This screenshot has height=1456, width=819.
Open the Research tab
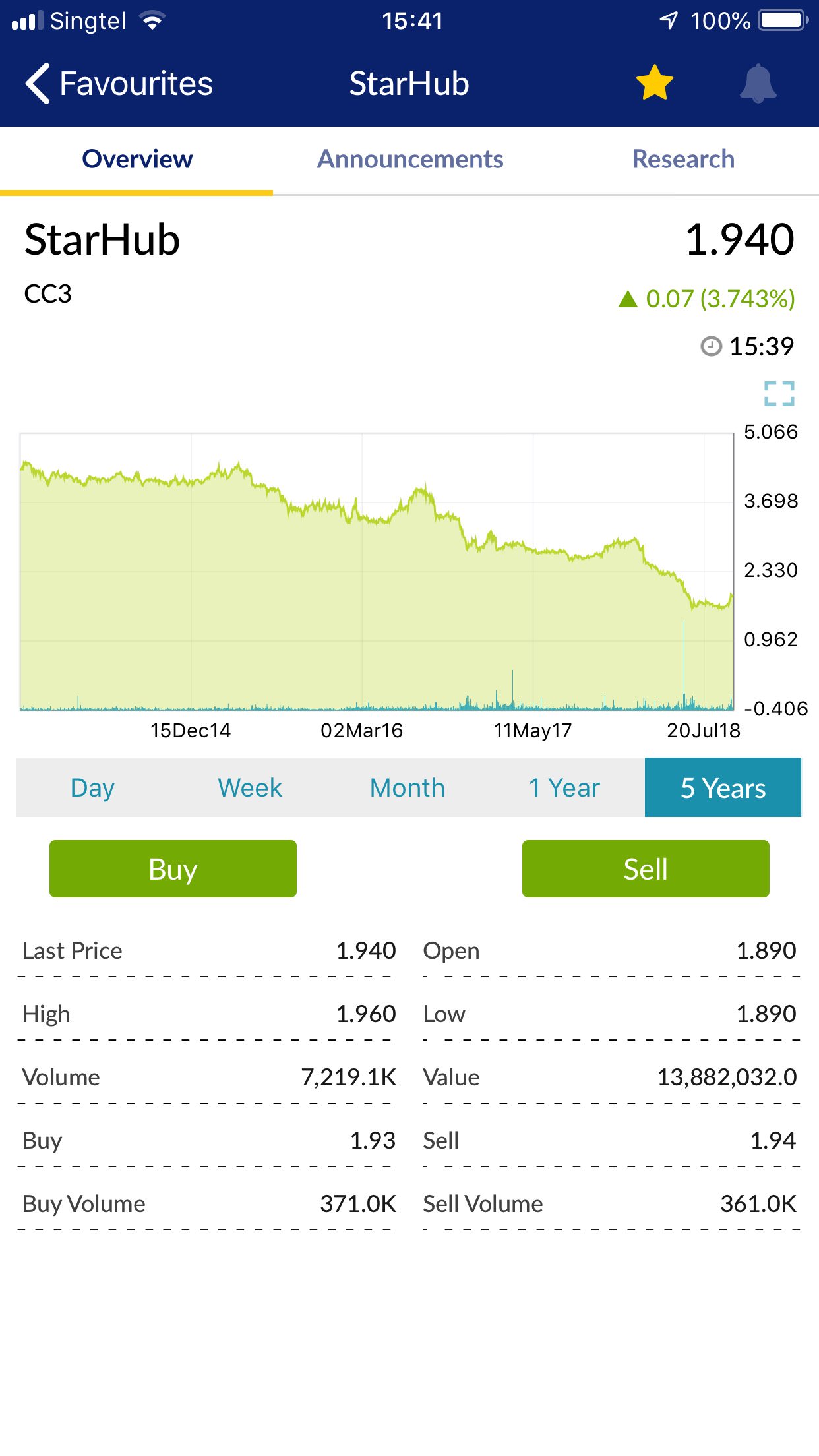[683, 159]
